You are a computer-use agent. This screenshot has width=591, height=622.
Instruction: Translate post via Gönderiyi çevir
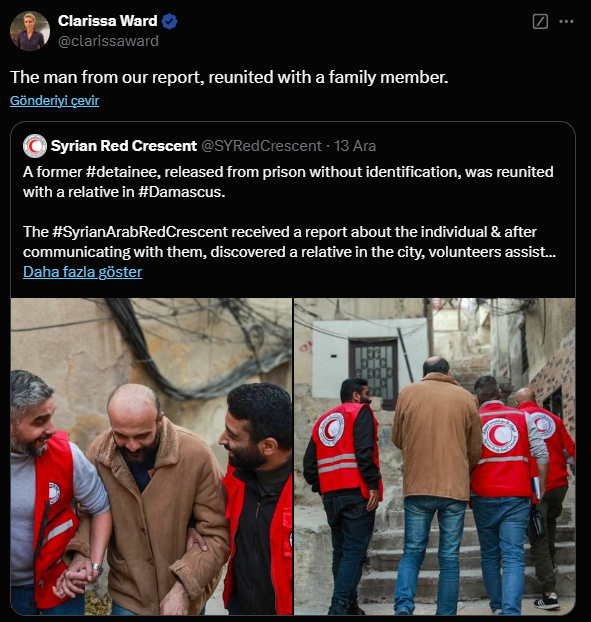(54, 100)
